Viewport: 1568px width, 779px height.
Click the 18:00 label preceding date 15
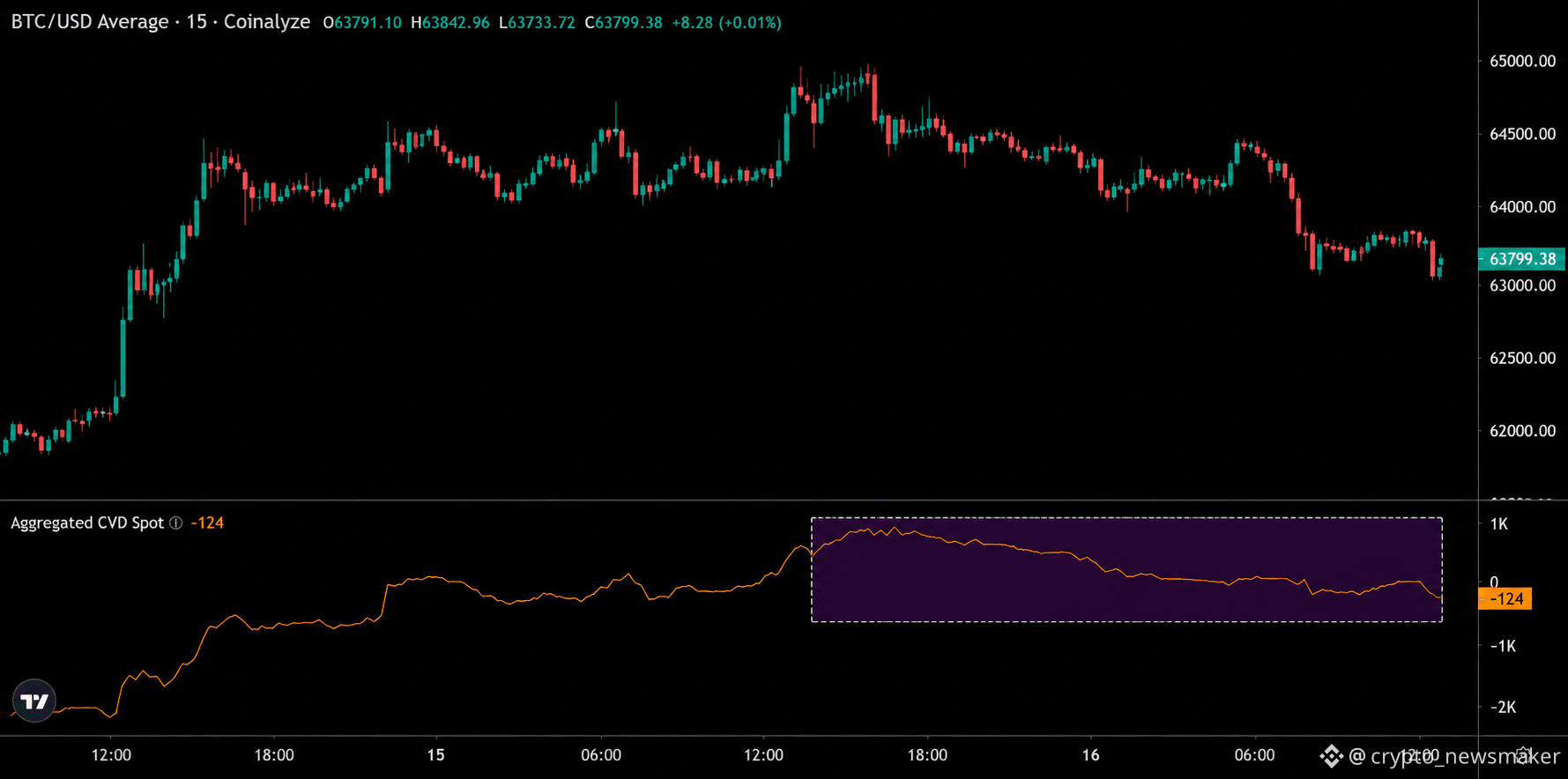(274, 755)
